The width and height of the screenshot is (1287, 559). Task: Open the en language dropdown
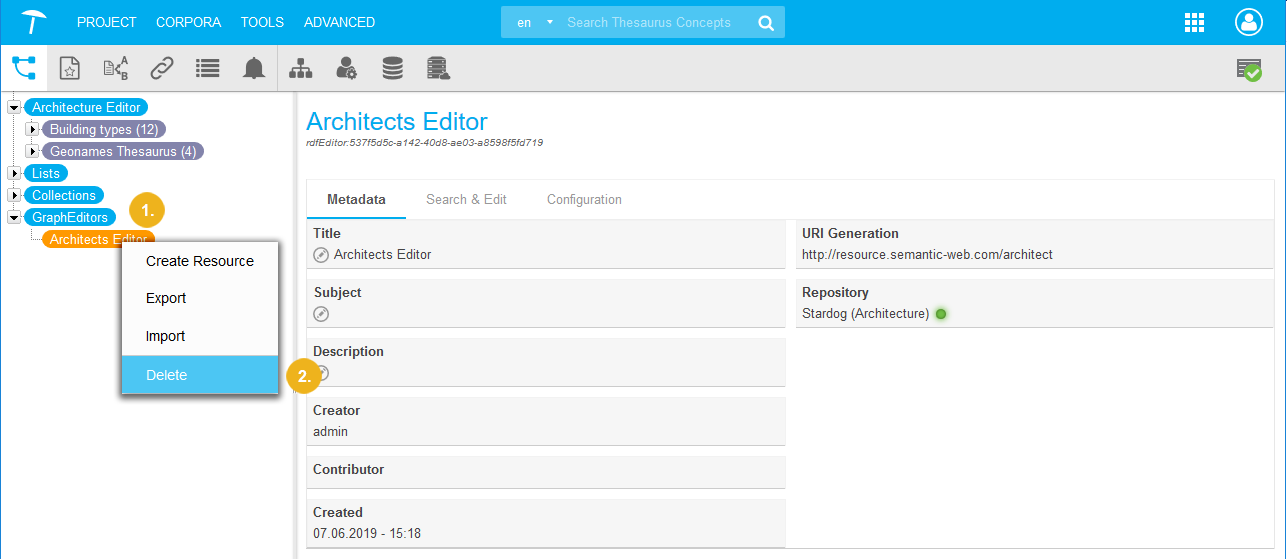point(534,22)
